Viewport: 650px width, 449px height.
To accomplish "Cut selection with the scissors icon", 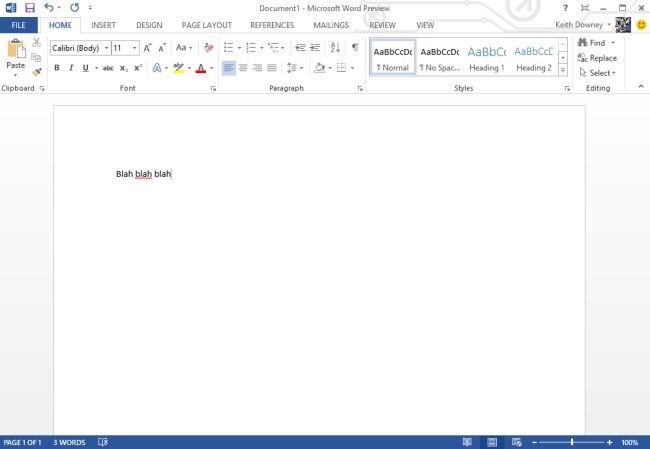I will 36,42.
